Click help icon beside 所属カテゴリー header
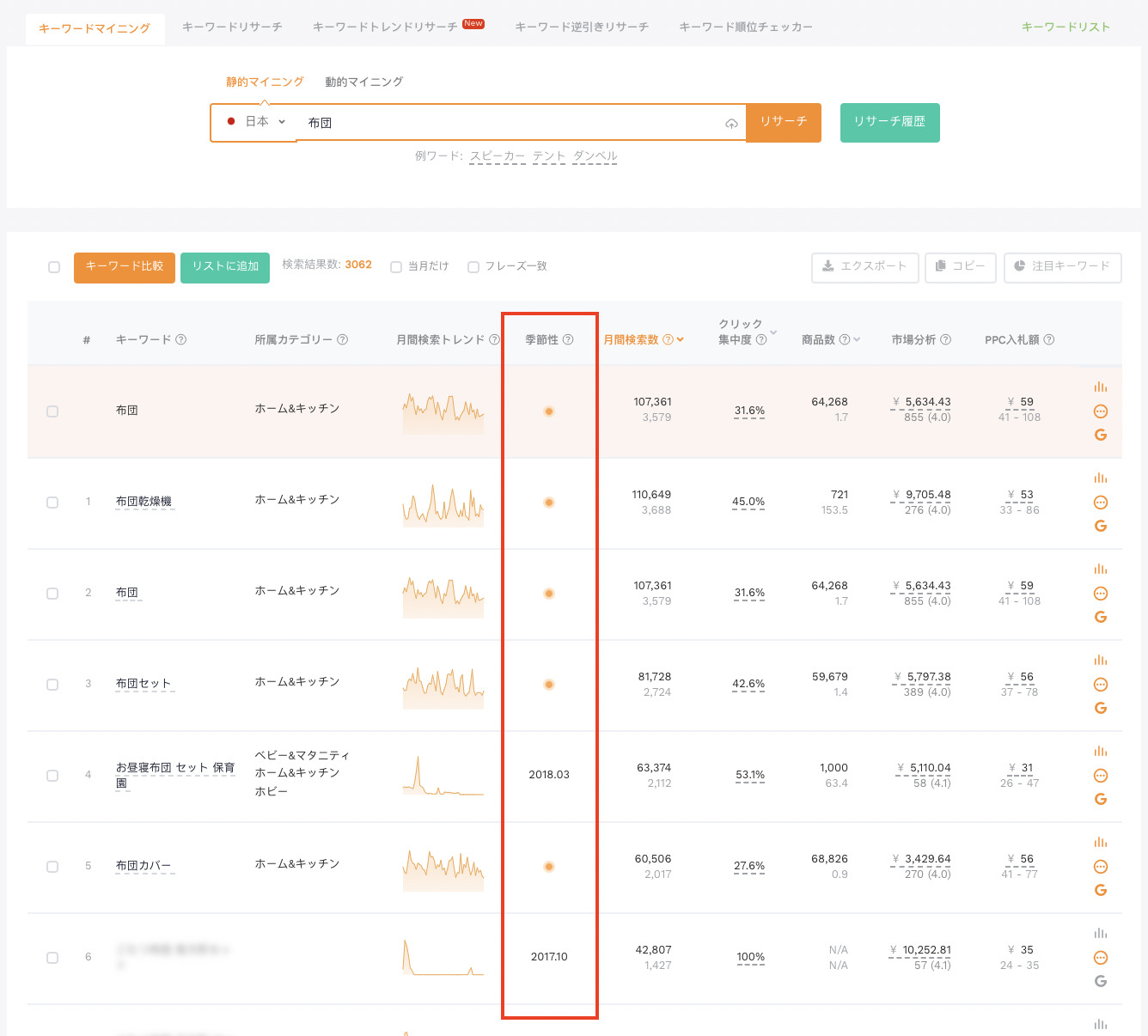1148x1036 pixels. [342, 340]
